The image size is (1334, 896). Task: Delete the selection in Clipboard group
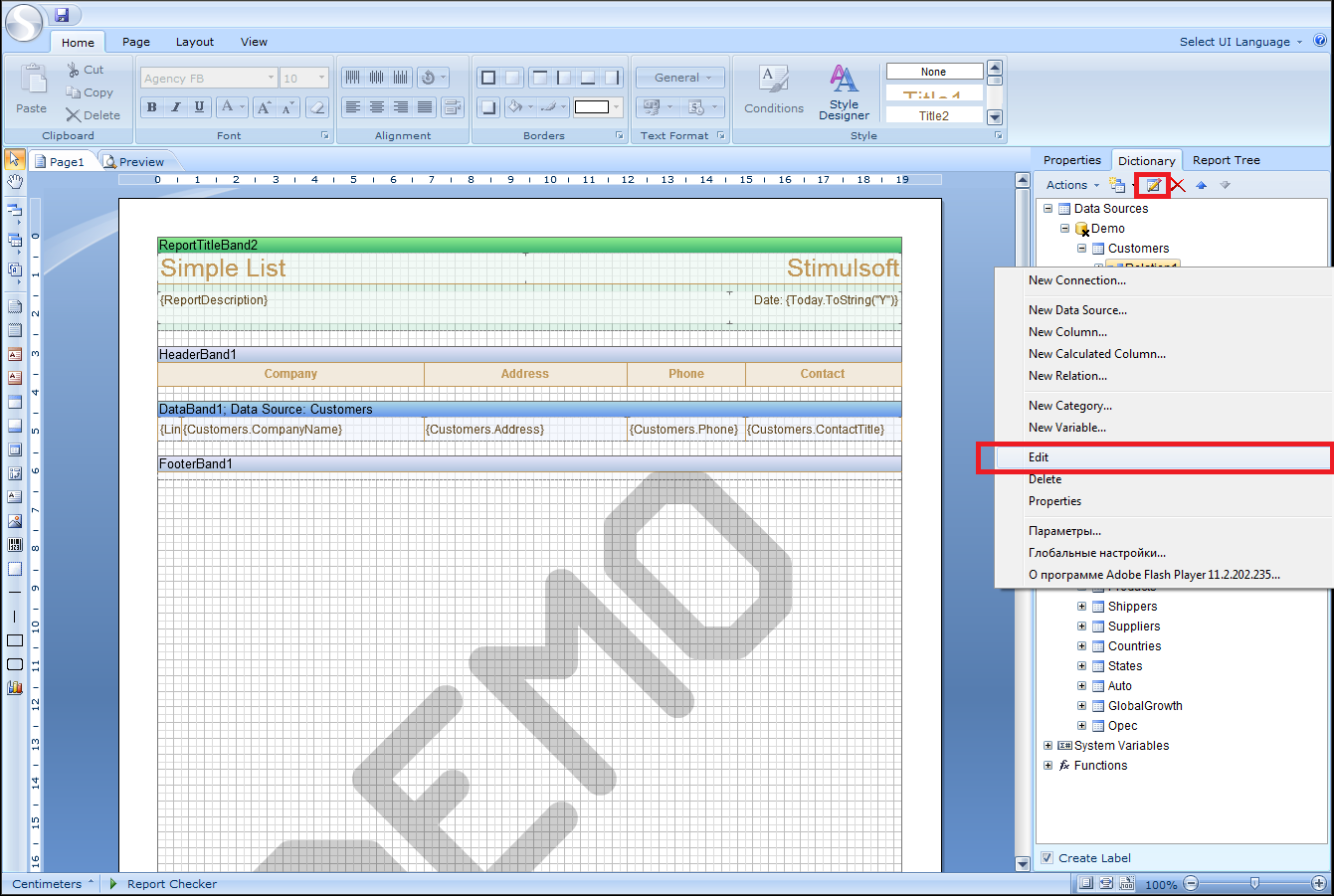(93, 115)
